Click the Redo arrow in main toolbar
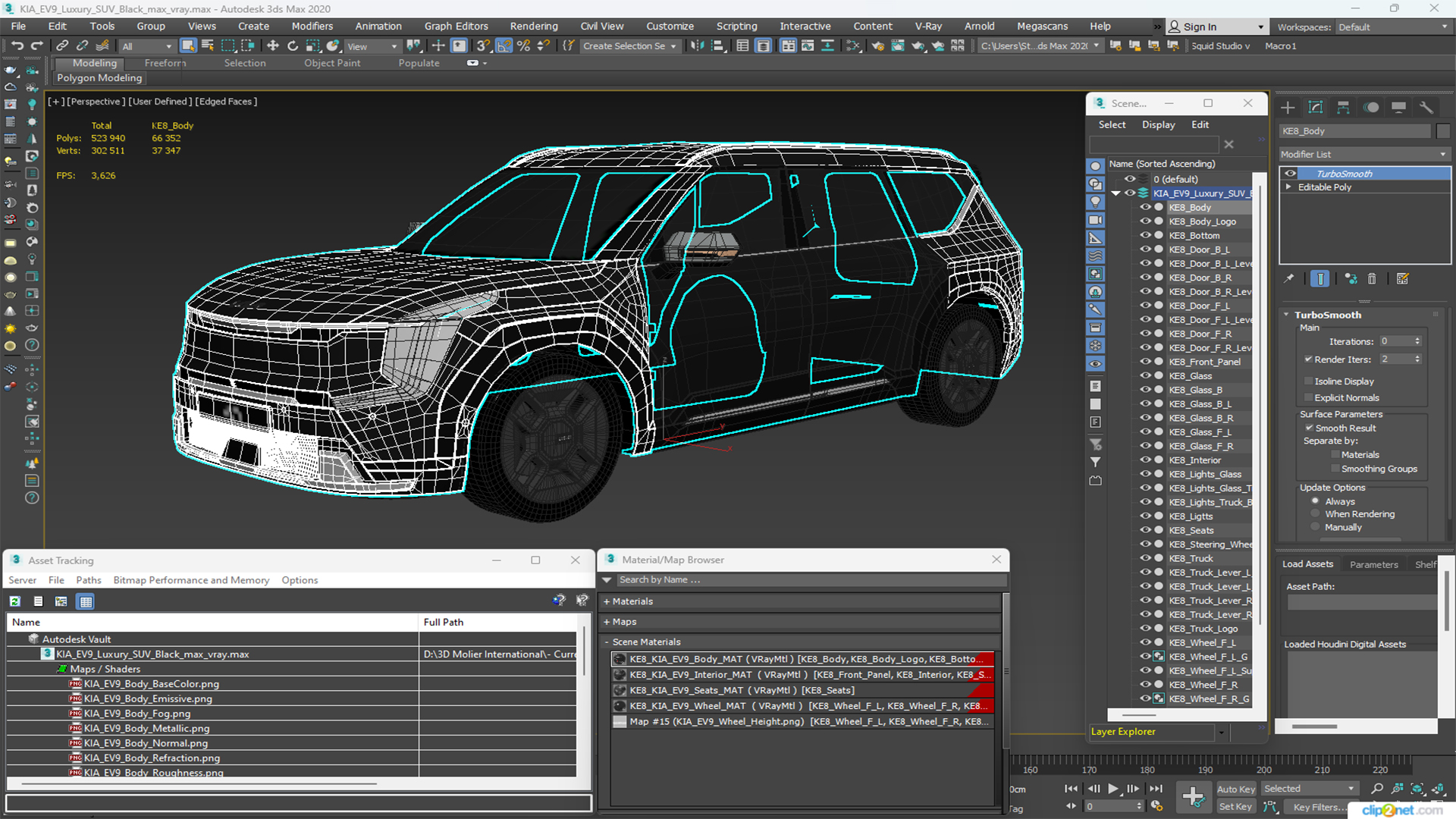The width and height of the screenshot is (1456, 819). pos(36,46)
